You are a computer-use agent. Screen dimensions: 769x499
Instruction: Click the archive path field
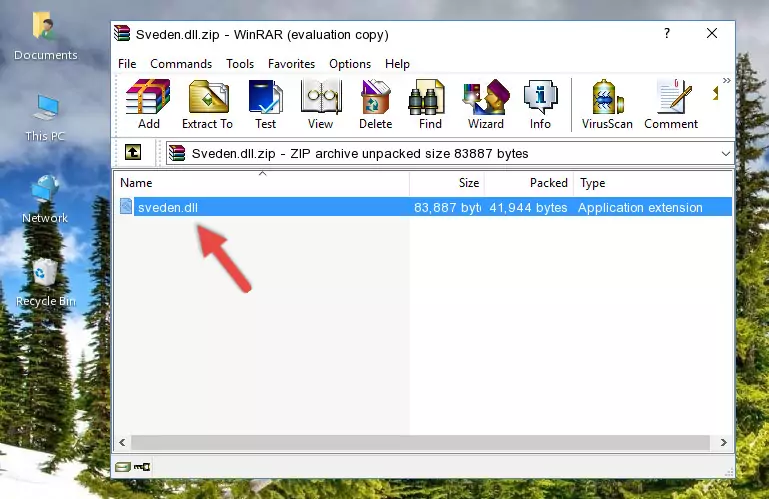pyautogui.click(x=450, y=154)
